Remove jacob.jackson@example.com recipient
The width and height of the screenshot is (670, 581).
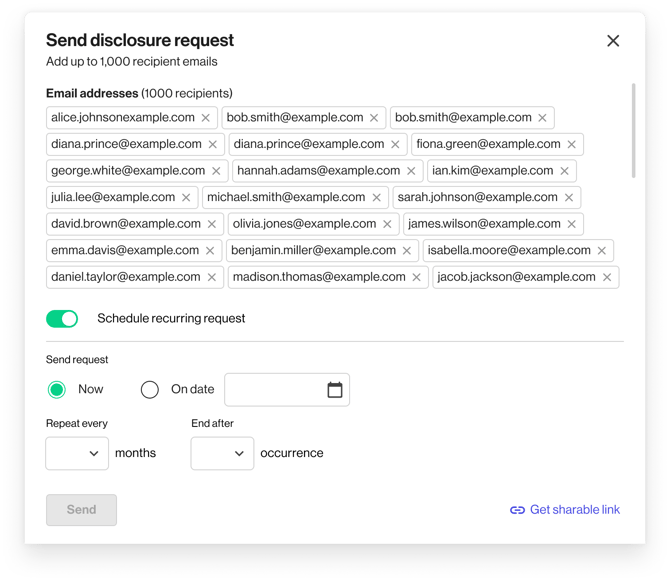click(607, 277)
